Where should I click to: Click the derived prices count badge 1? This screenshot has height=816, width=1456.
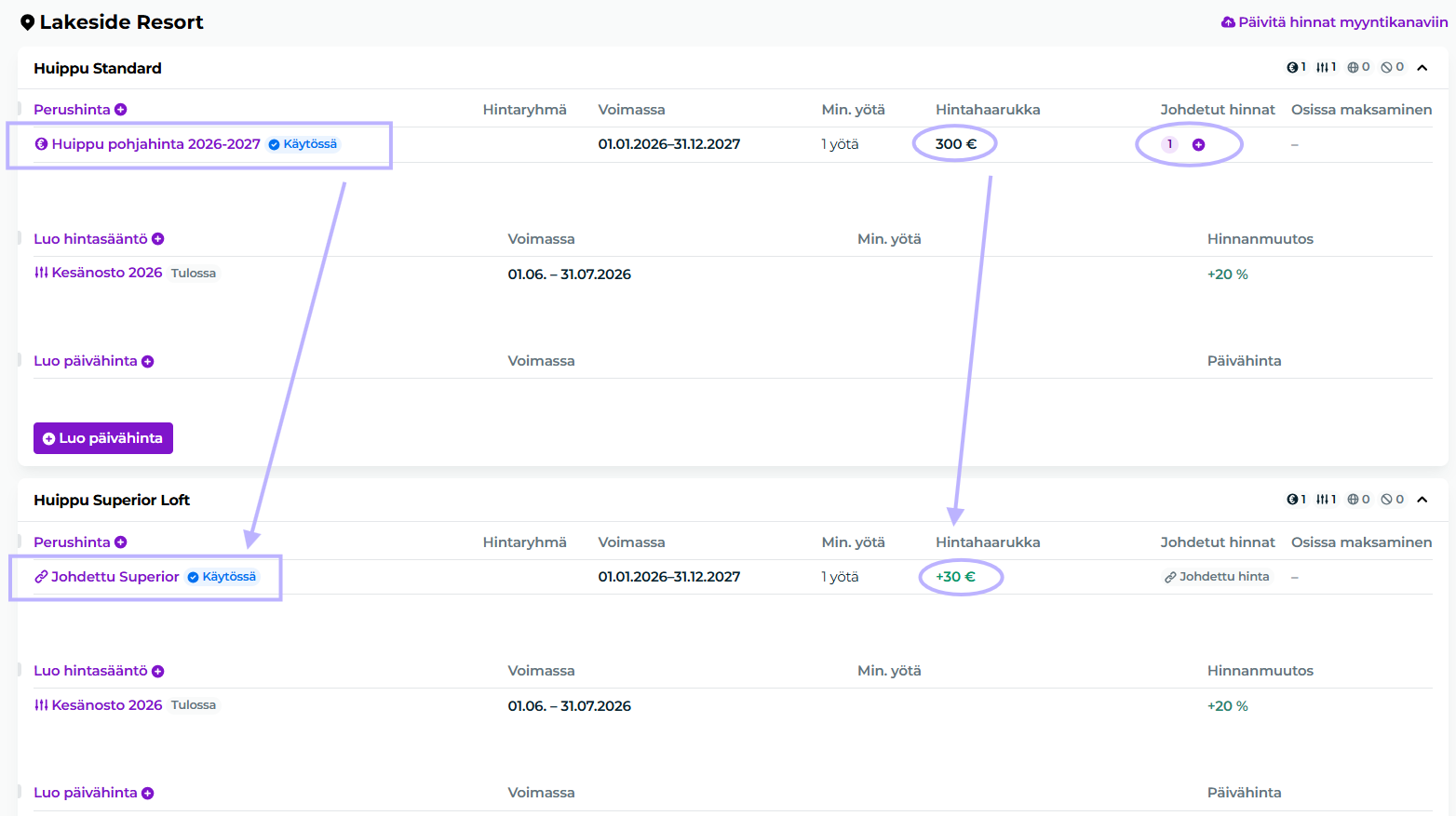(x=1170, y=144)
